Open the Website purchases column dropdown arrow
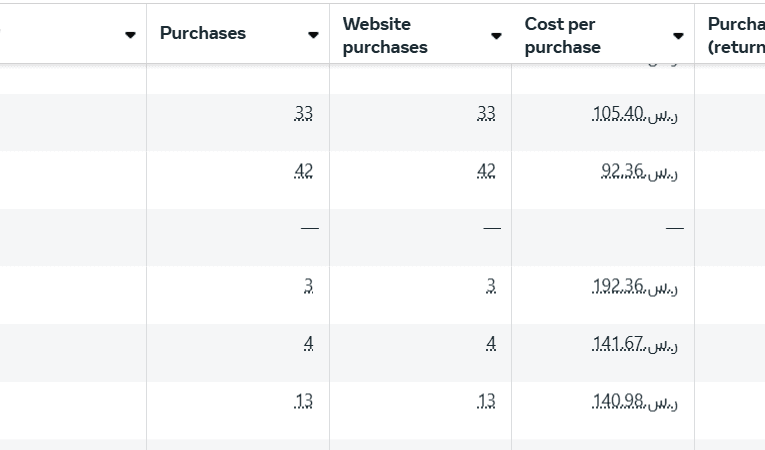The image size is (765, 450). coord(496,35)
